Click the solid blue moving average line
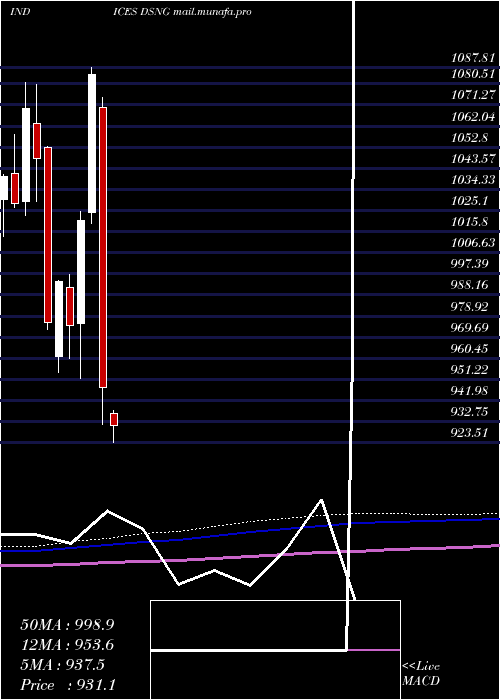Image resolution: width=500 pixels, height=700 pixels. 250,534
